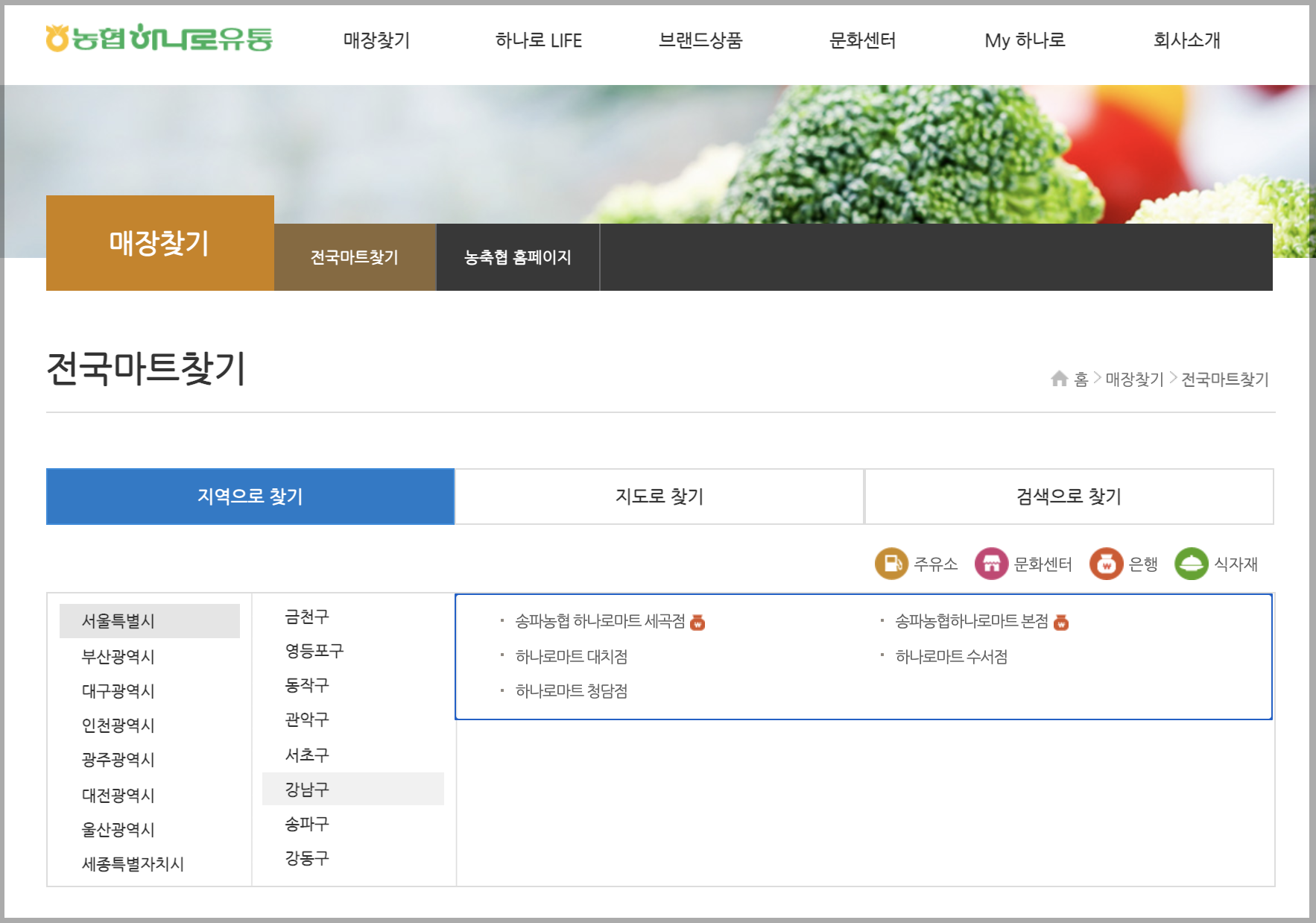This screenshot has width=1316, height=923.
Task: Open the 매장찾기 top menu
Action: click(x=376, y=40)
